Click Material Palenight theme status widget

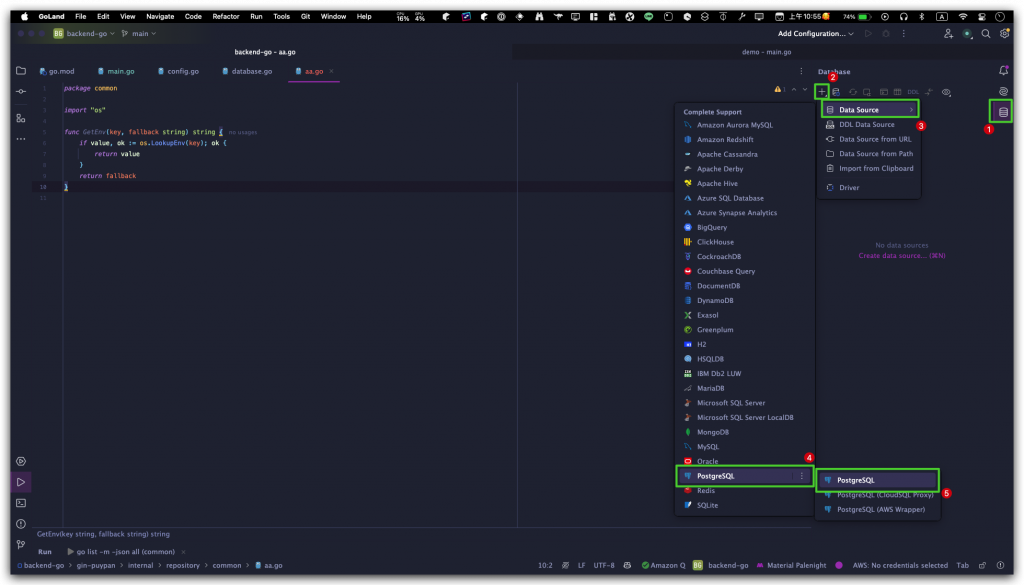[791, 565]
